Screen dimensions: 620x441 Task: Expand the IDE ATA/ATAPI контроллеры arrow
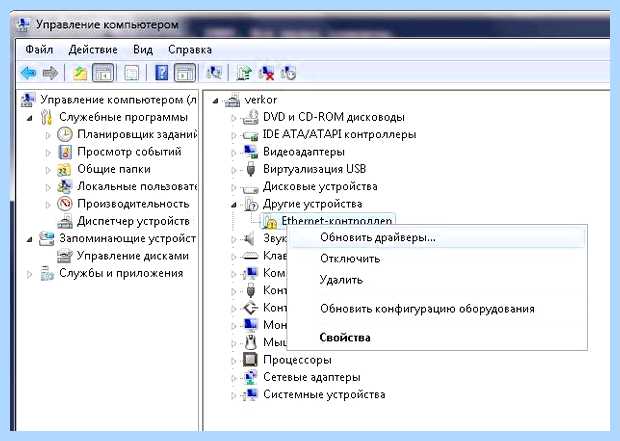coord(234,135)
